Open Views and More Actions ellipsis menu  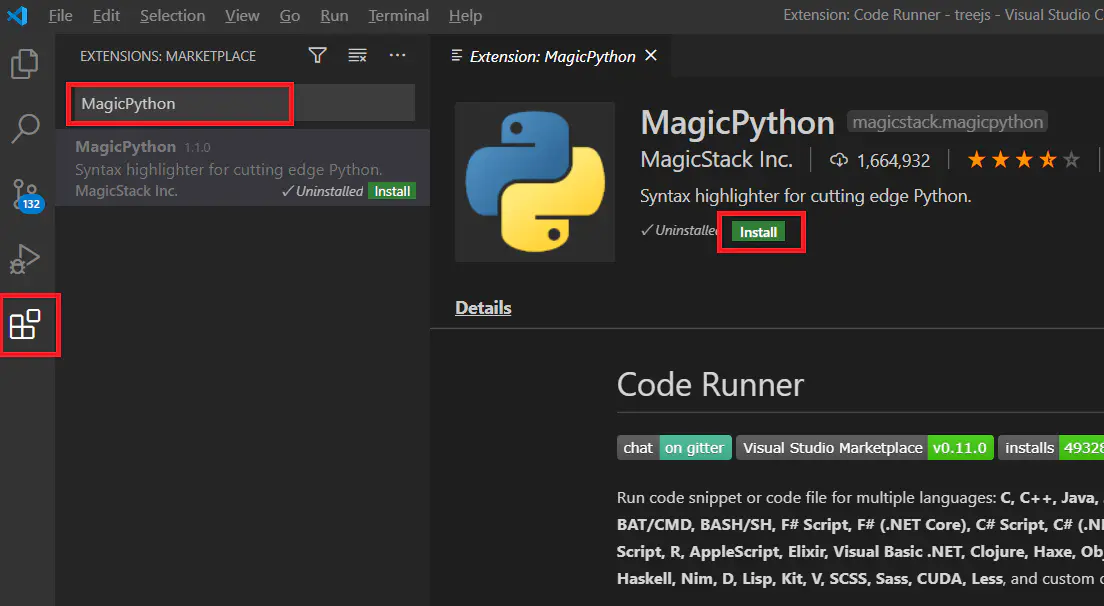(x=397, y=56)
